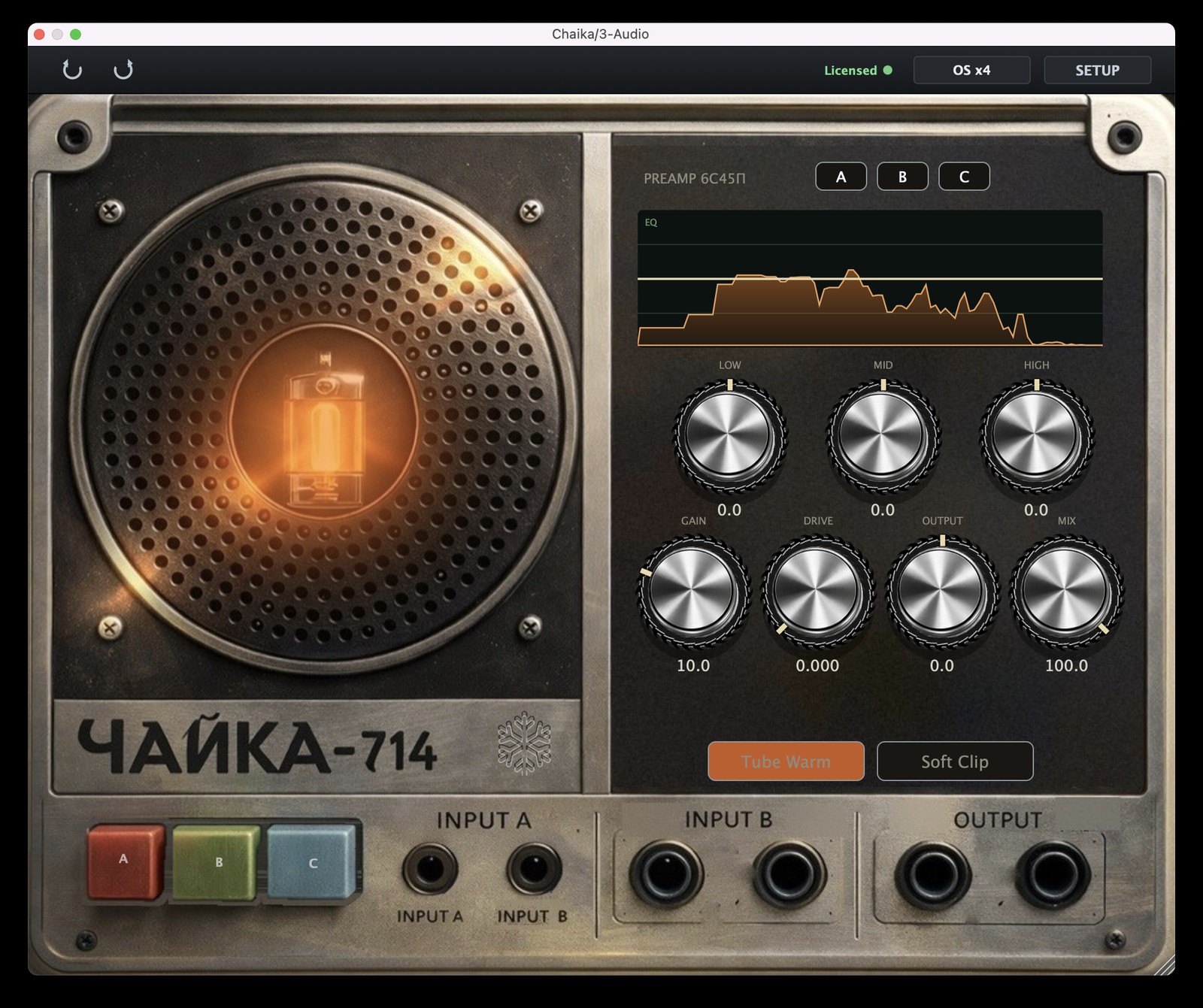The image size is (1203, 1008).
Task: Push the green B hardware button
Action: (217, 863)
